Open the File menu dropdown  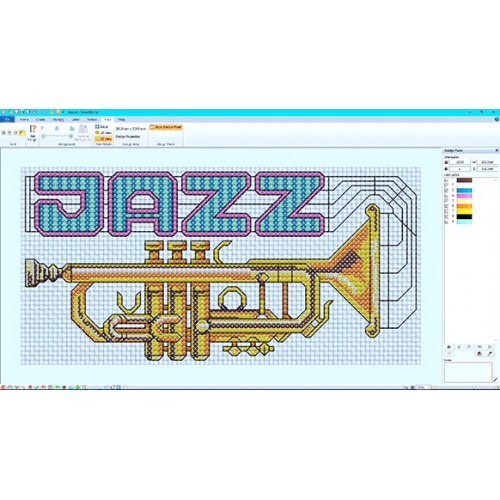(7, 119)
